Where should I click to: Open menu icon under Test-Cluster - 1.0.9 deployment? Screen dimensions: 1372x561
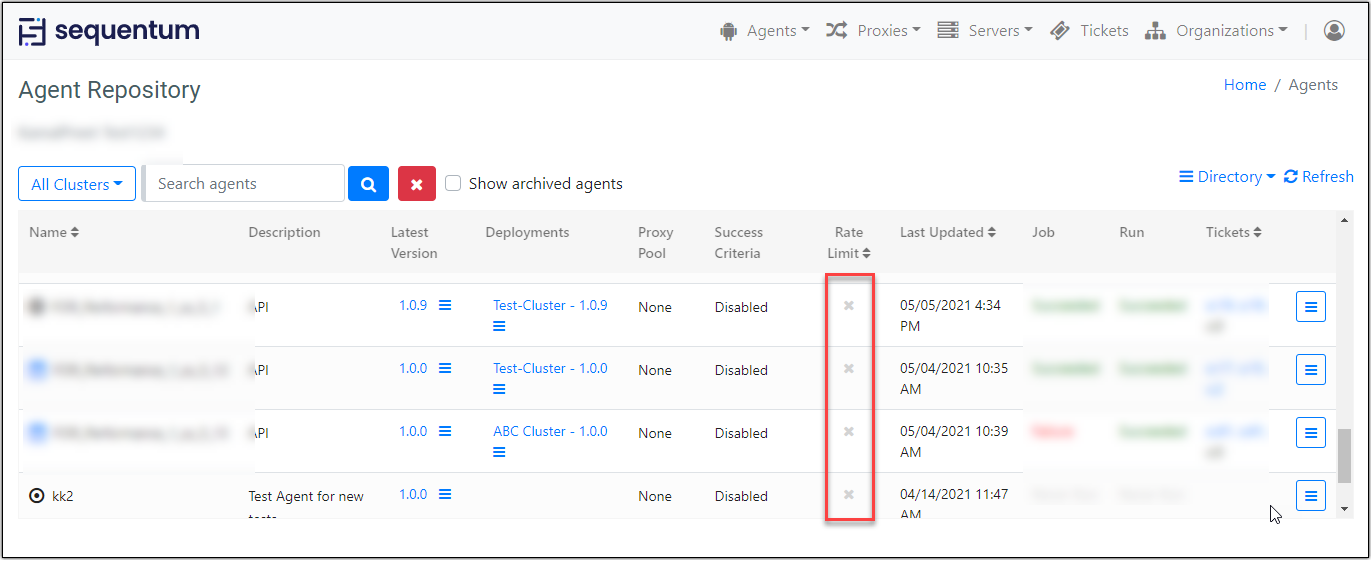point(499,326)
